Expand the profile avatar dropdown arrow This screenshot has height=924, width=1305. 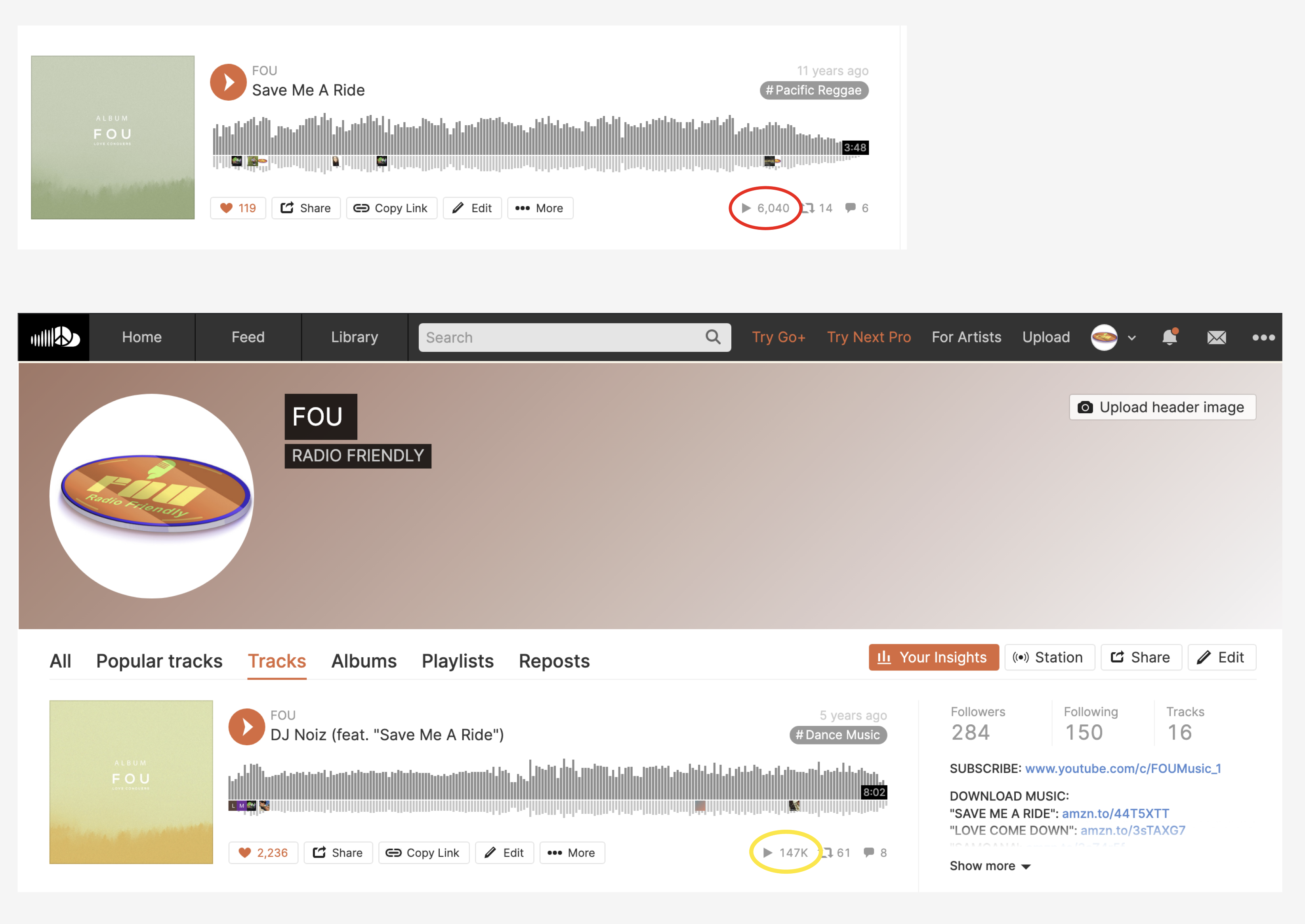[1131, 338]
